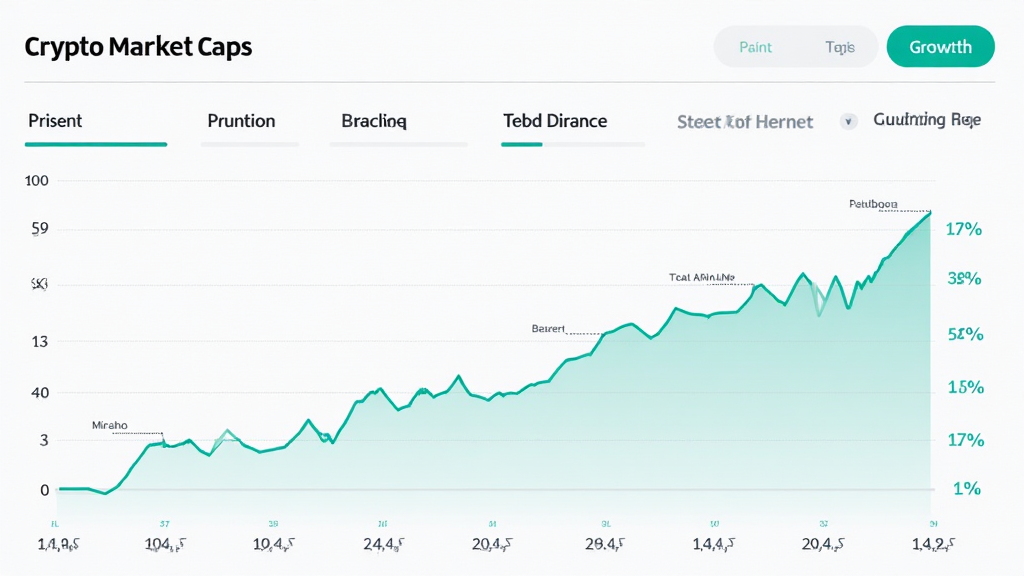
Task: Expand the dropdown arrow beside Guulming Rege
Action: click(x=849, y=122)
